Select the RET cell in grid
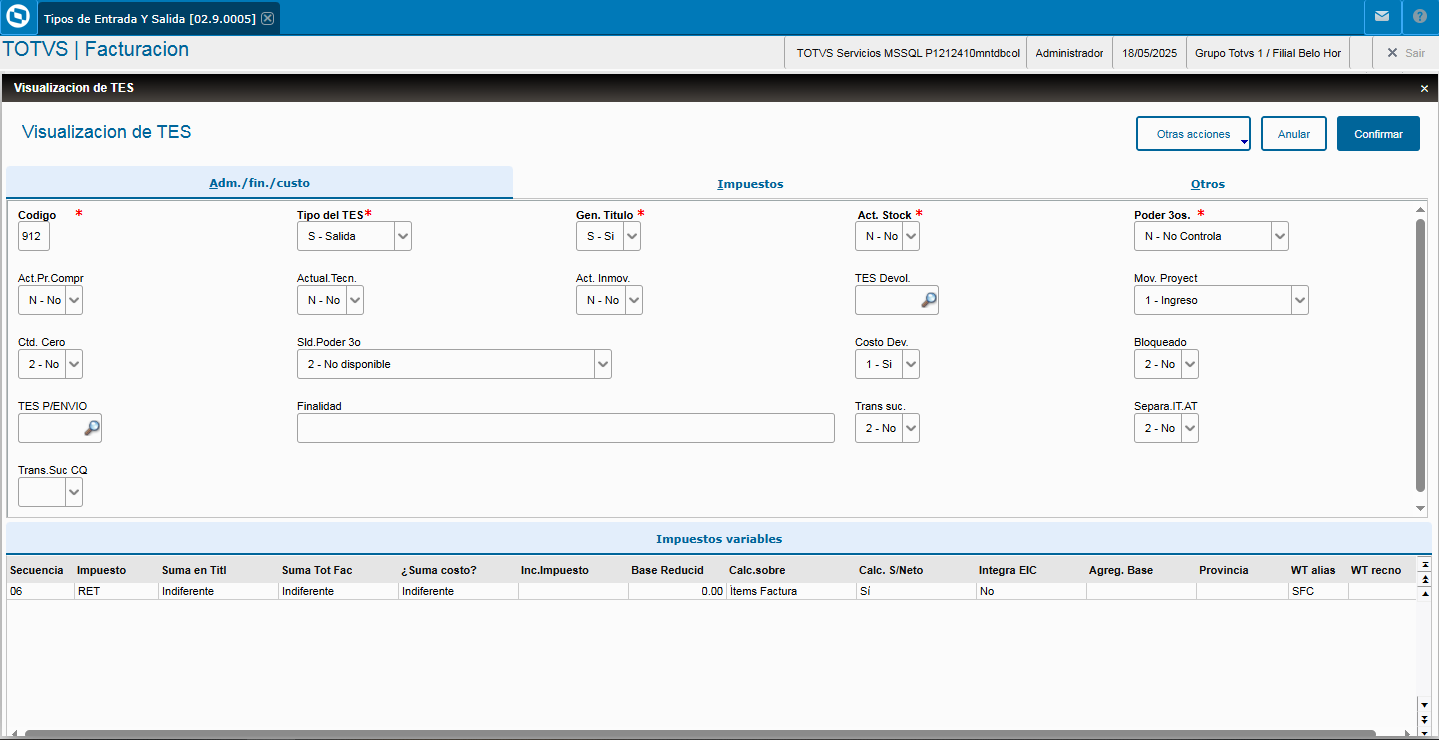The height and width of the screenshot is (740, 1439). click(x=116, y=591)
